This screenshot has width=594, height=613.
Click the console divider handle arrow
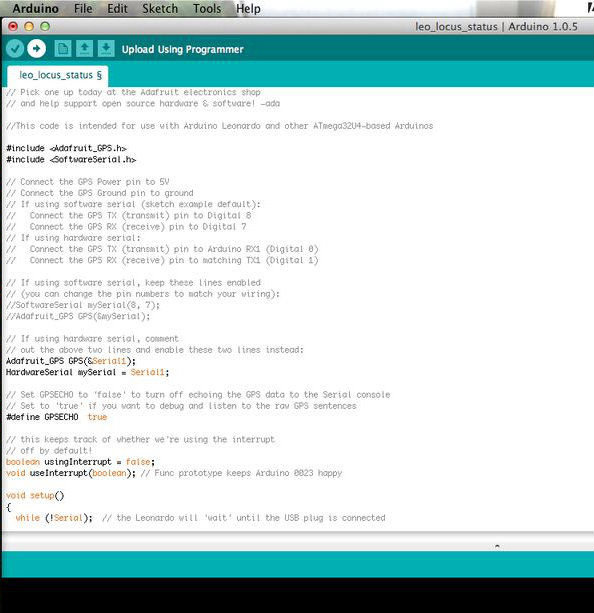(497, 546)
